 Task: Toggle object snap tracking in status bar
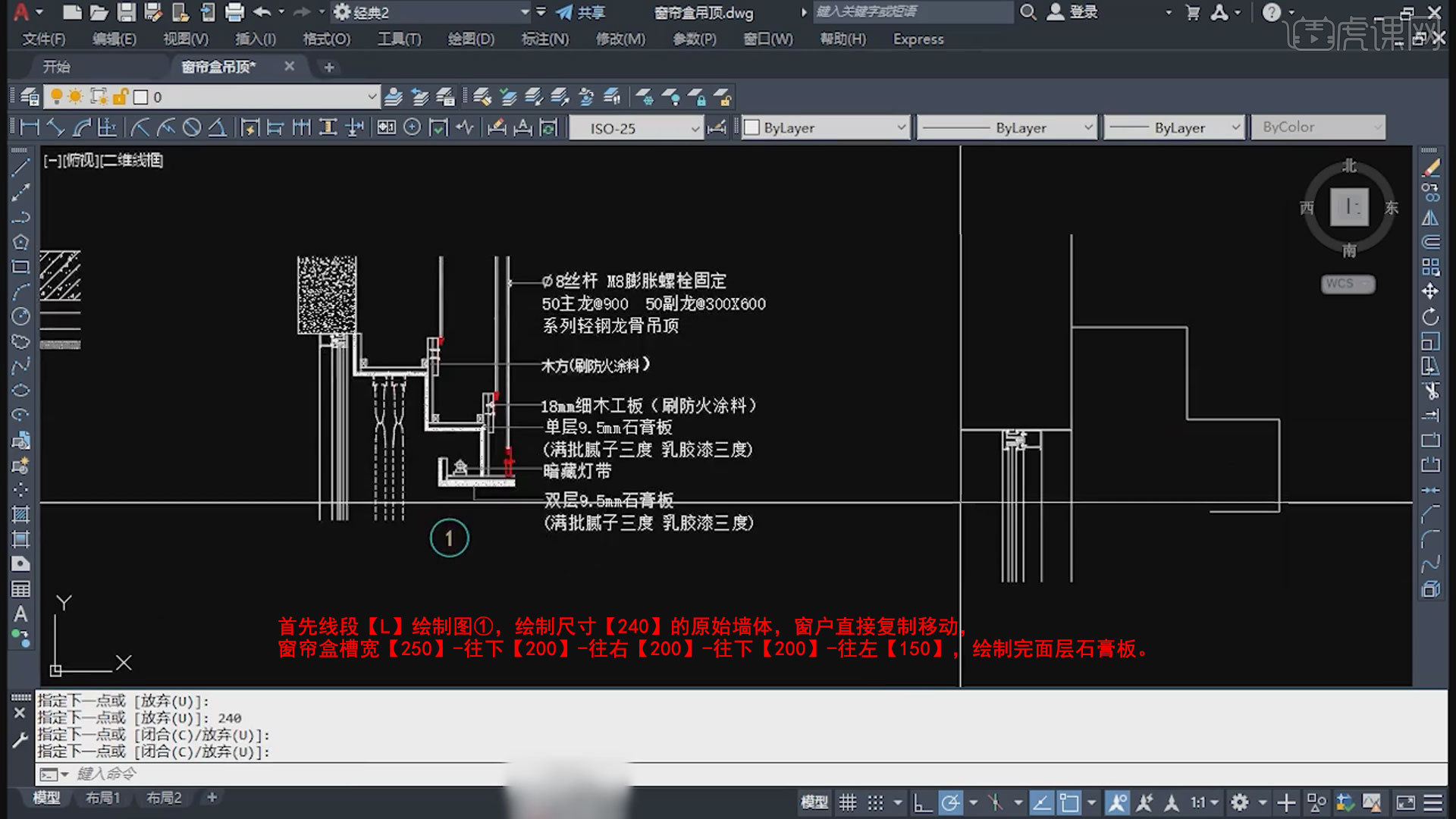(1041, 802)
